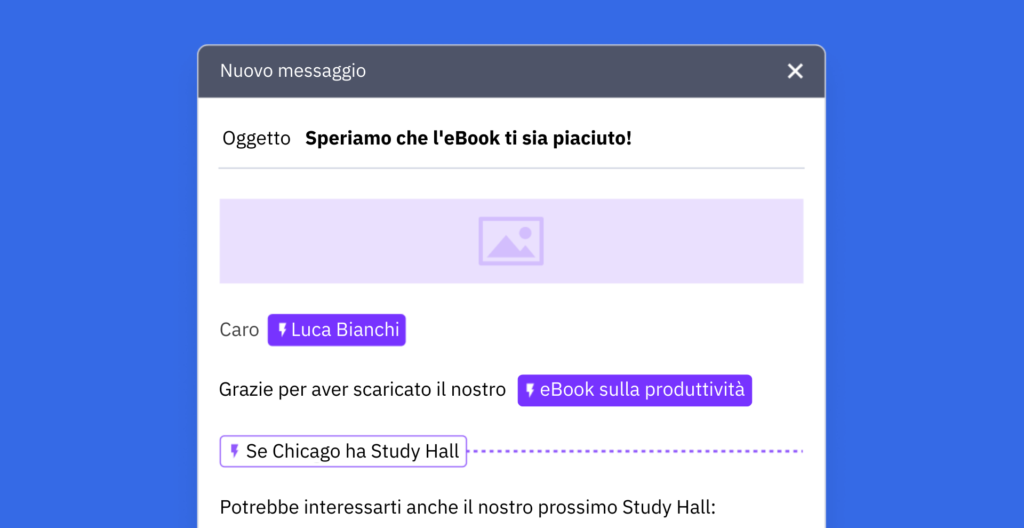This screenshot has width=1024, height=528.
Task: Click the purple dotted condition line
Action: [x=635, y=452]
